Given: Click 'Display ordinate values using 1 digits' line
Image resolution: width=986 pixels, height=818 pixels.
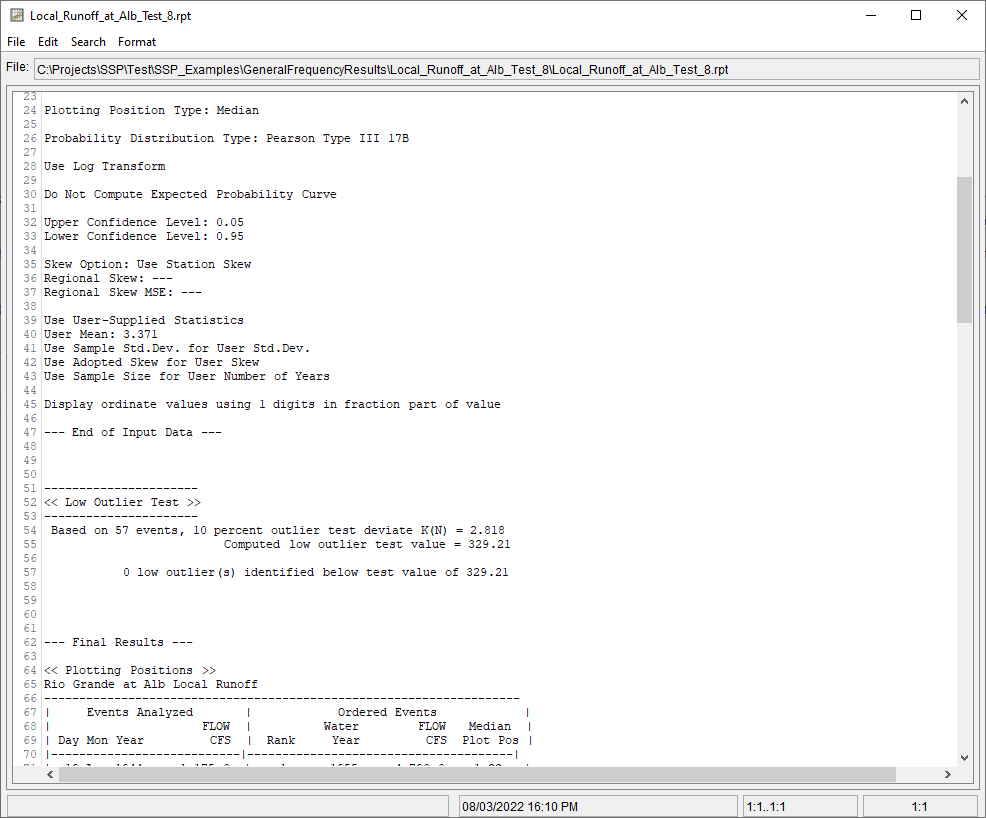Looking at the screenshot, I should pos(272,405).
